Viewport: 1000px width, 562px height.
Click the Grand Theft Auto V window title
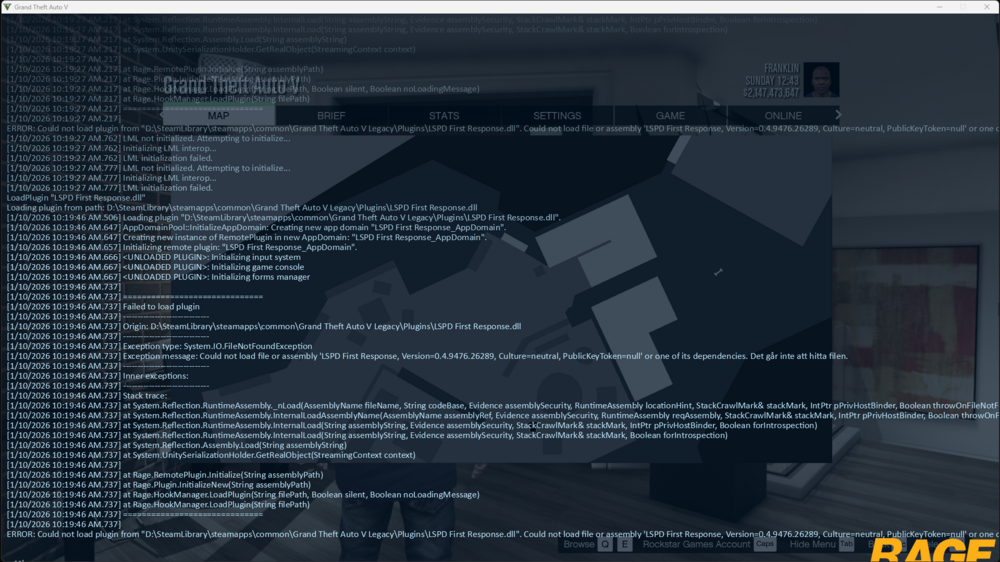coord(41,7)
